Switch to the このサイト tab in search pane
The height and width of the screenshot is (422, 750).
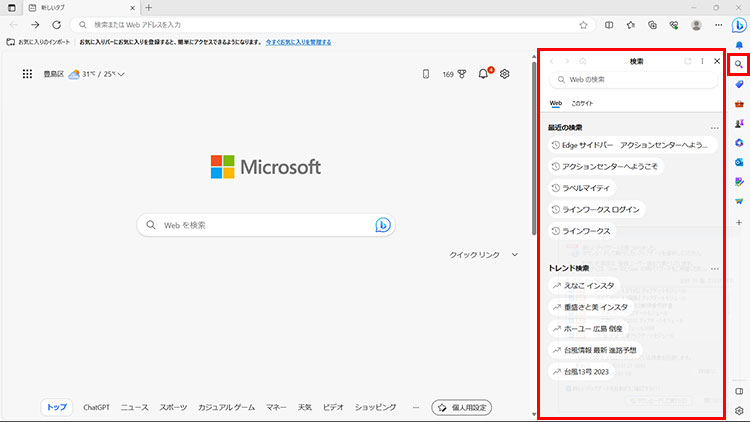point(582,103)
